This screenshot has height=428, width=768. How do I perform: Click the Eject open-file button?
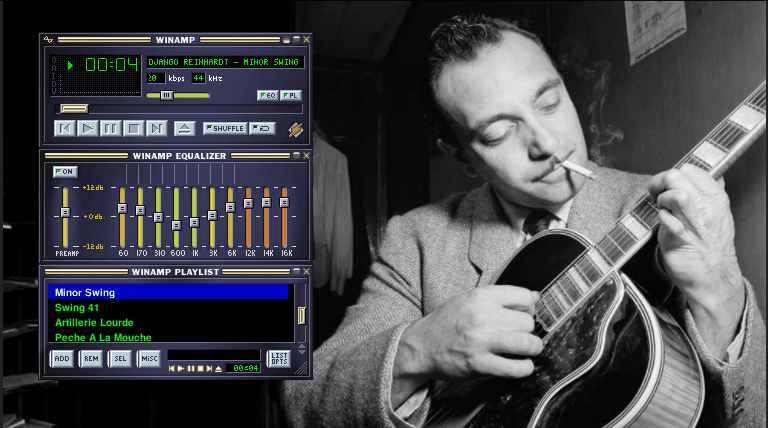tap(183, 128)
